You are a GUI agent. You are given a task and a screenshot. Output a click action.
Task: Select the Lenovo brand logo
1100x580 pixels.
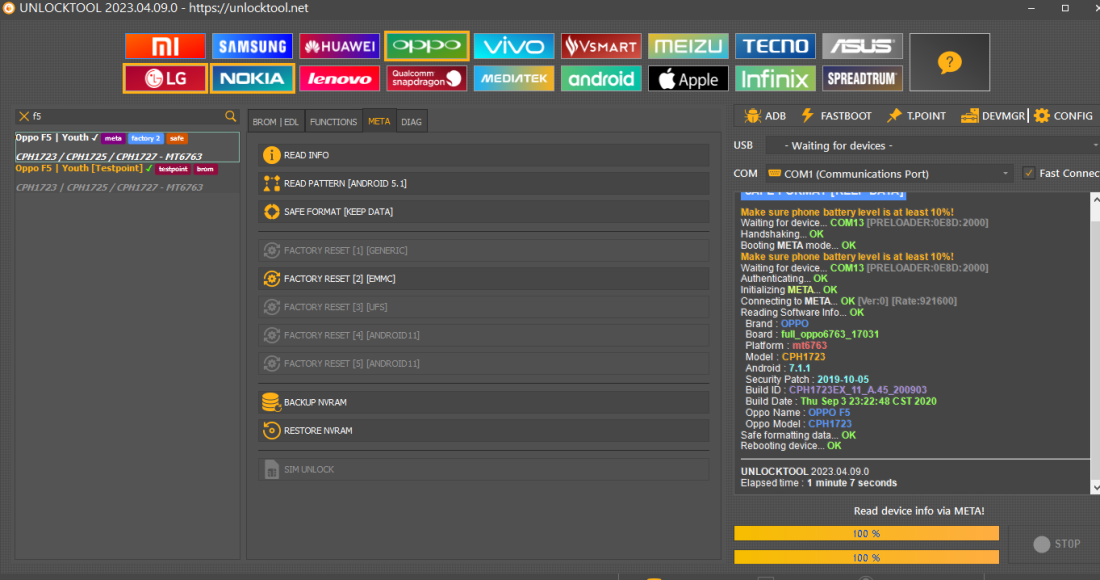[x=340, y=79]
